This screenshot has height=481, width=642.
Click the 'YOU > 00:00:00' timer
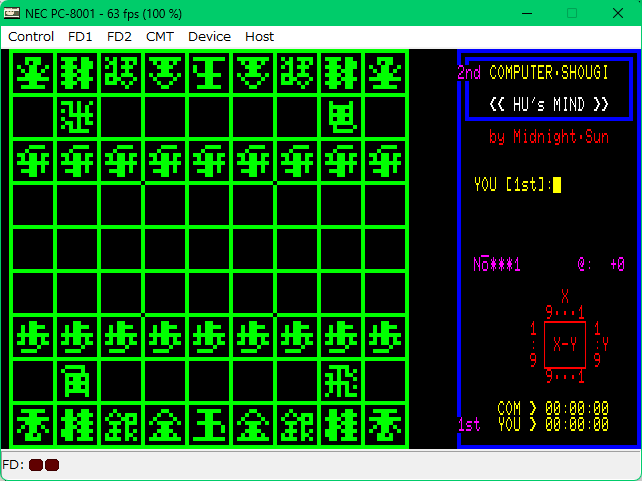point(553,424)
